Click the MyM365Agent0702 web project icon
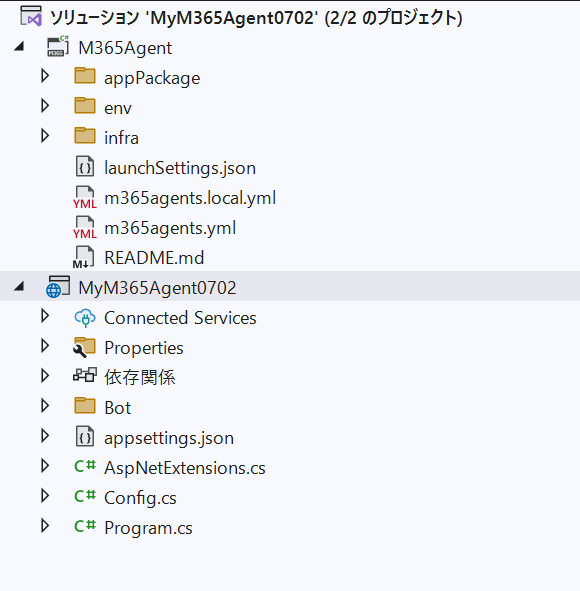Image resolution: width=580 pixels, height=591 pixels. click(x=58, y=287)
